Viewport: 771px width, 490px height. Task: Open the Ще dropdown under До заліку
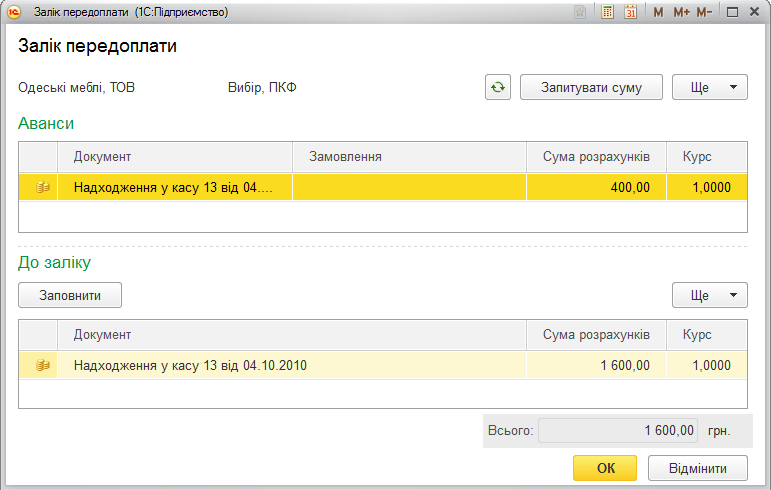pyautogui.click(x=710, y=295)
